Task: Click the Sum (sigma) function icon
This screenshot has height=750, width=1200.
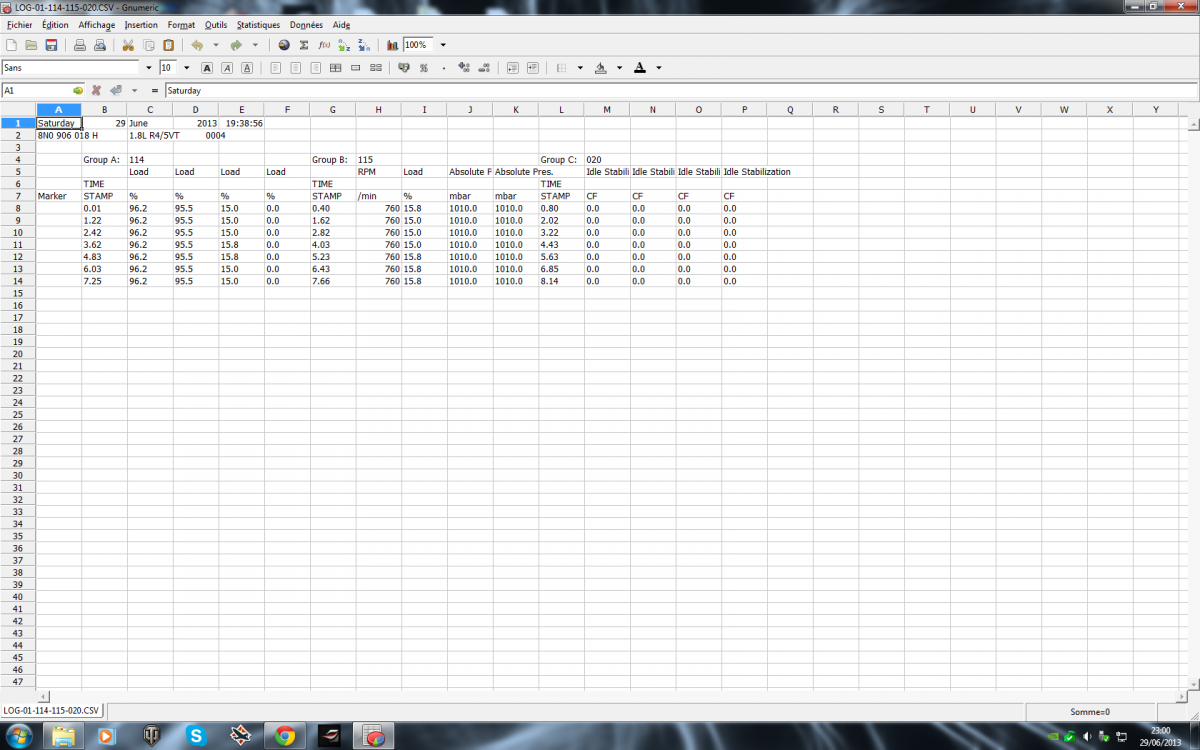Action: coord(304,45)
